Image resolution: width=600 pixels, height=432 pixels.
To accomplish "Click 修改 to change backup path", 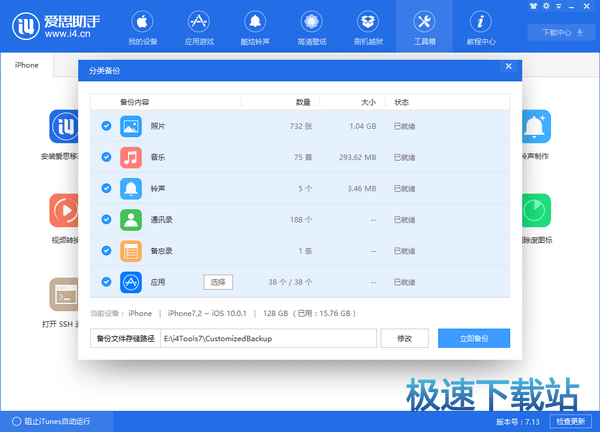I will tap(404, 338).
